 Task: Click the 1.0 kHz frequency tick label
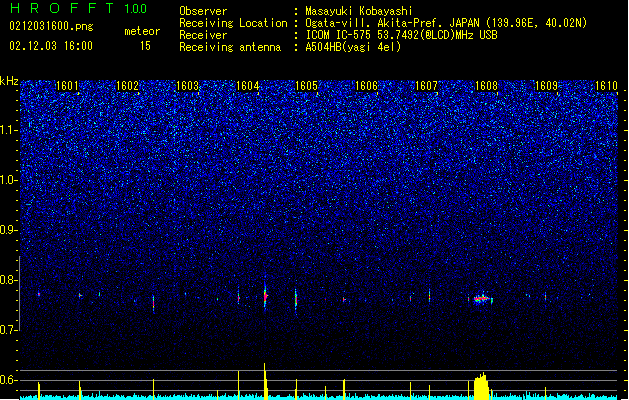click(9, 180)
